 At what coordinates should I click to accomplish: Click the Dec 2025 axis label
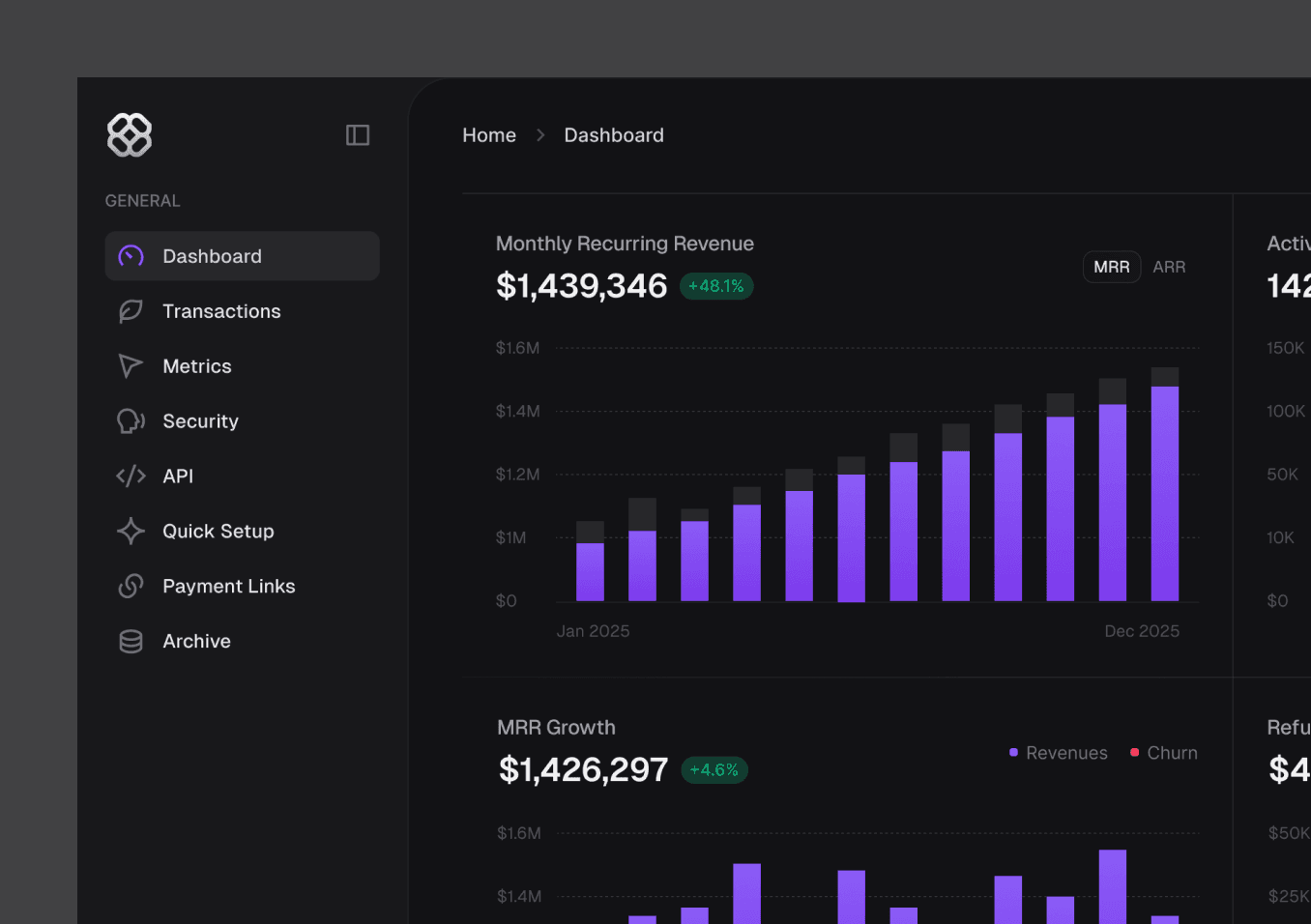pos(1142,631)
